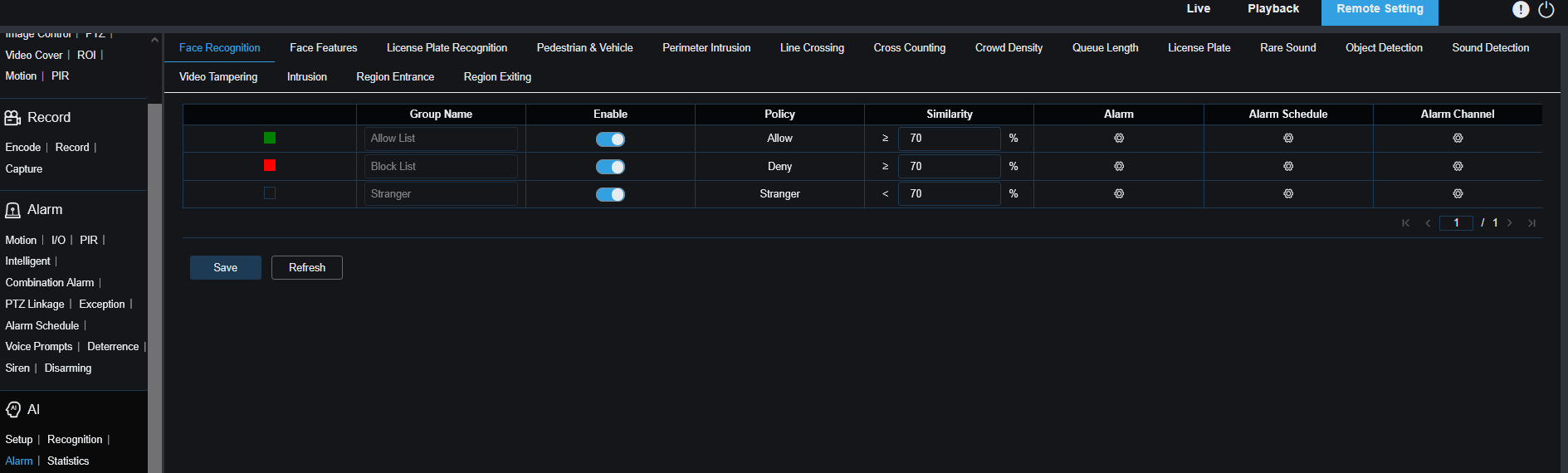Disable the Block List group toggle

[610, 167]
